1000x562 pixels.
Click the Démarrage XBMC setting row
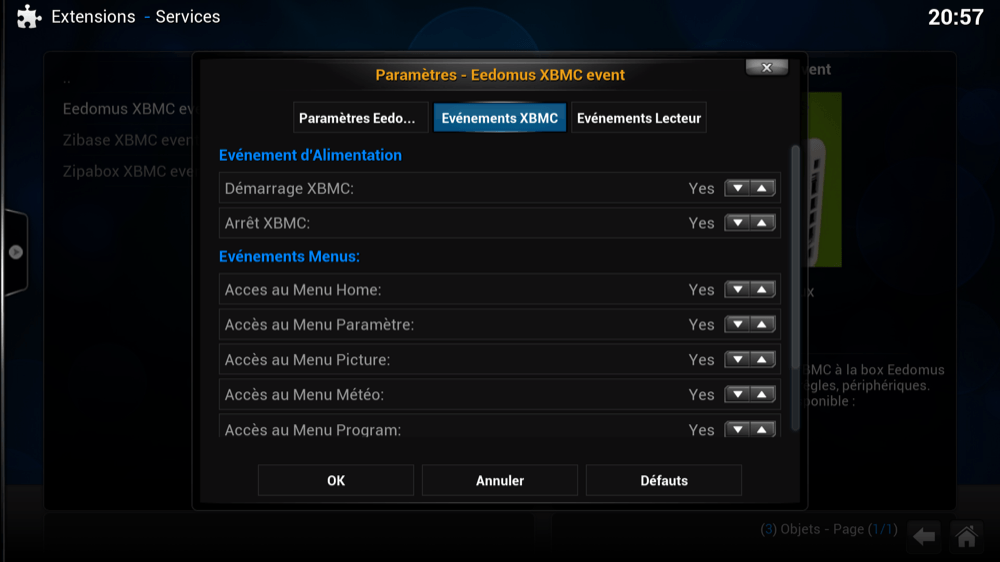pos(499,188)
